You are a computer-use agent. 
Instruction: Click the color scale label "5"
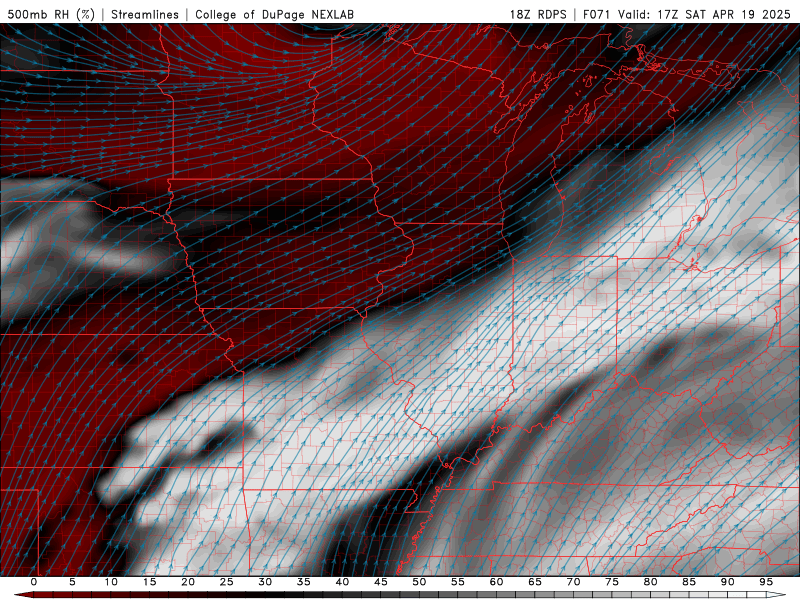coord(72,582)
